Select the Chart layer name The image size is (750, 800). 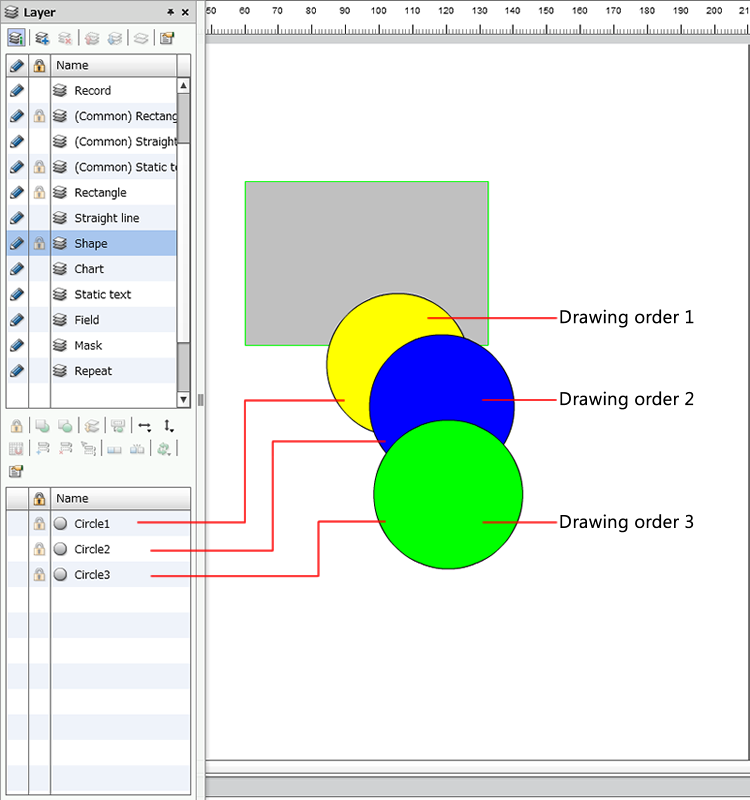[89, 269]
